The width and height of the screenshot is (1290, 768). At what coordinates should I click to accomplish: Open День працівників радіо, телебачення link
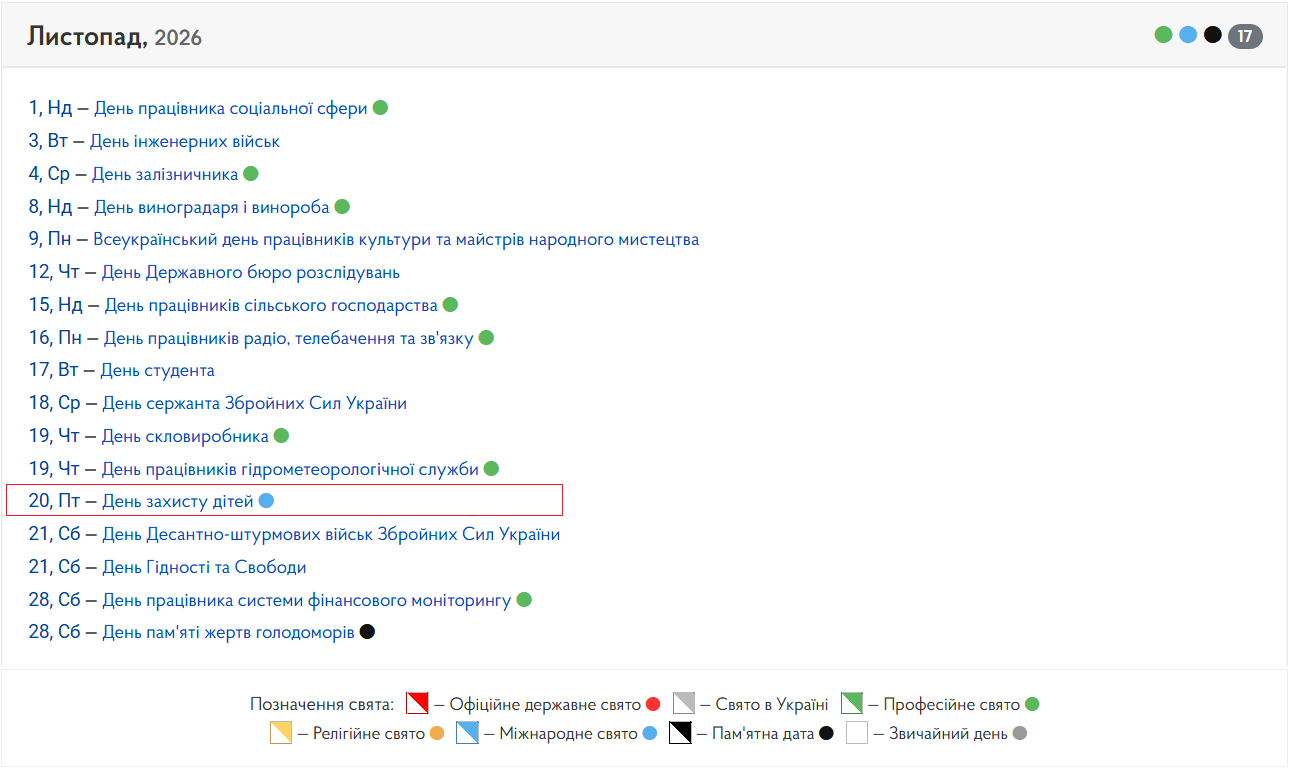[x=289, y=338]
